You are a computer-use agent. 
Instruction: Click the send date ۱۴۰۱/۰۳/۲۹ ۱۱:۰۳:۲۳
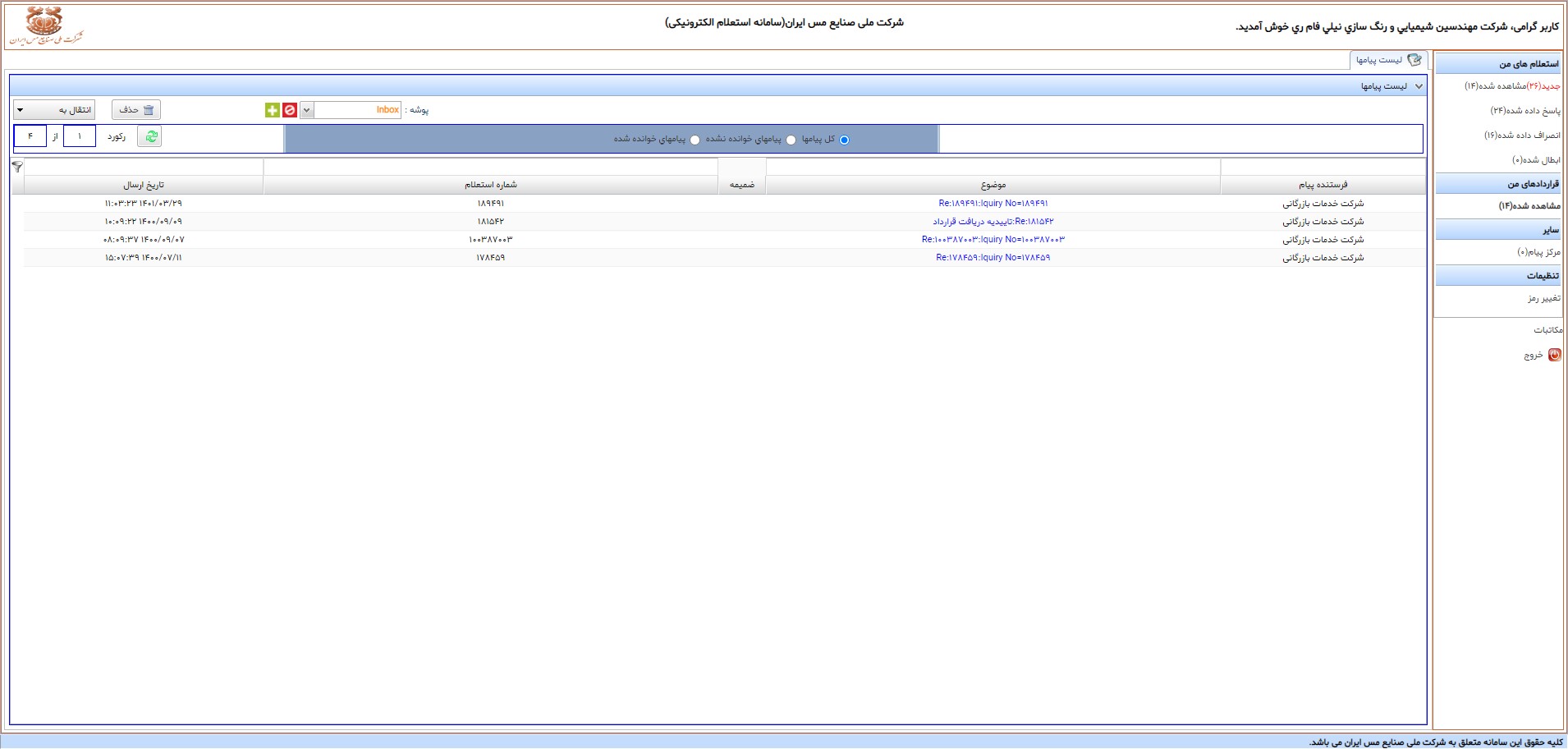point(144,203)
